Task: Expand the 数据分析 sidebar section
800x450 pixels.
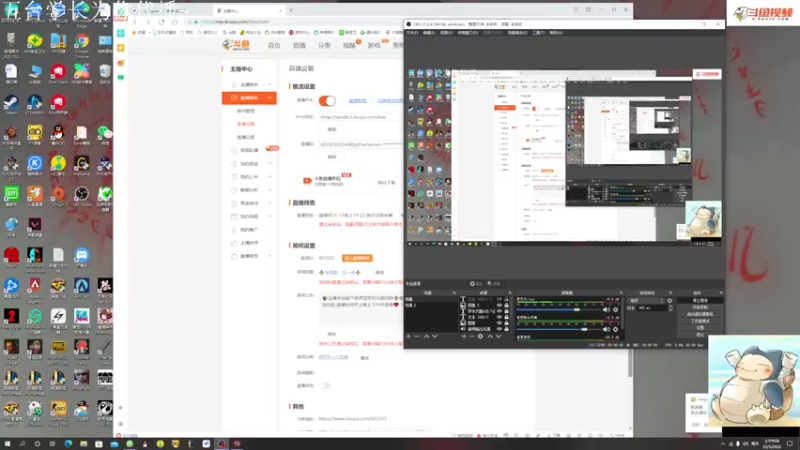Action: pyautogui.click(x=270, y=190)
